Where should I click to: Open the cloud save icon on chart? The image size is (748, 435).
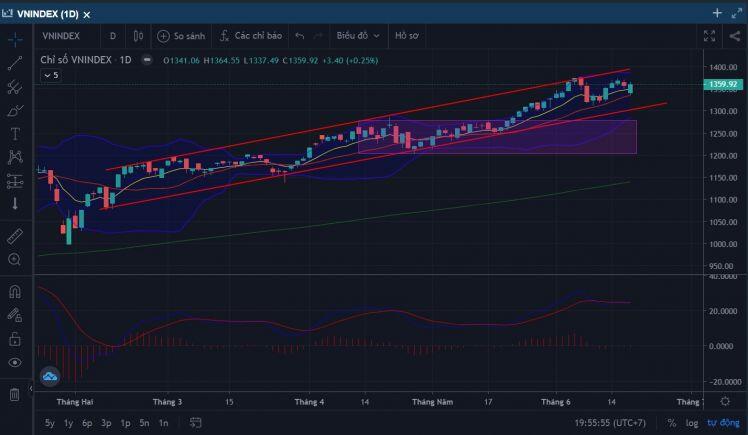pos(50,376)
